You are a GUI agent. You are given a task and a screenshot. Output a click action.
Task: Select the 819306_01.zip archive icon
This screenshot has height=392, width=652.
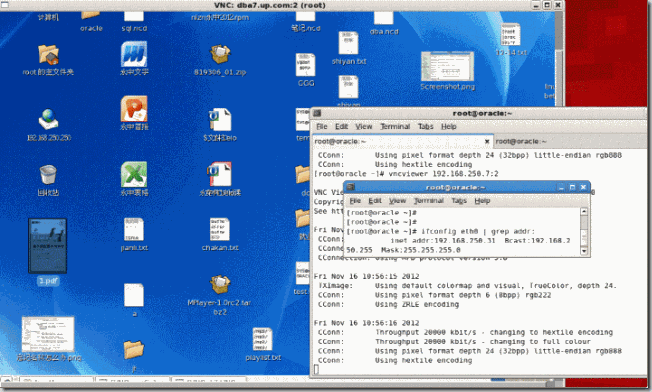pos(220,55)
